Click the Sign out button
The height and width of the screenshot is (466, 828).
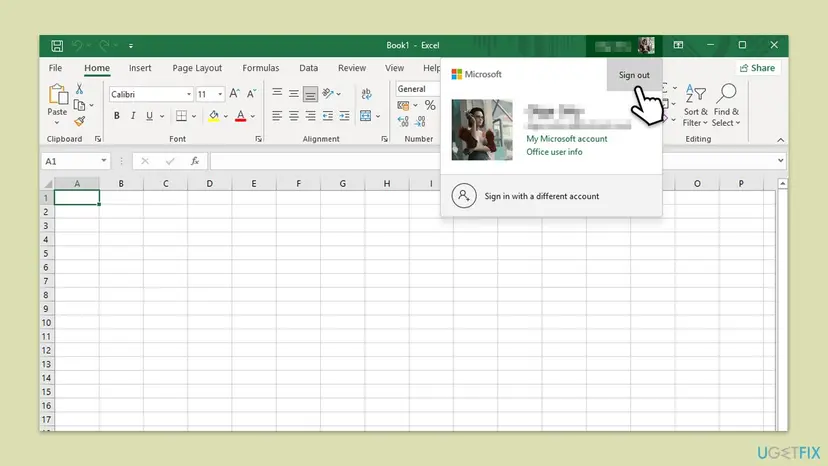click(634, 75)
